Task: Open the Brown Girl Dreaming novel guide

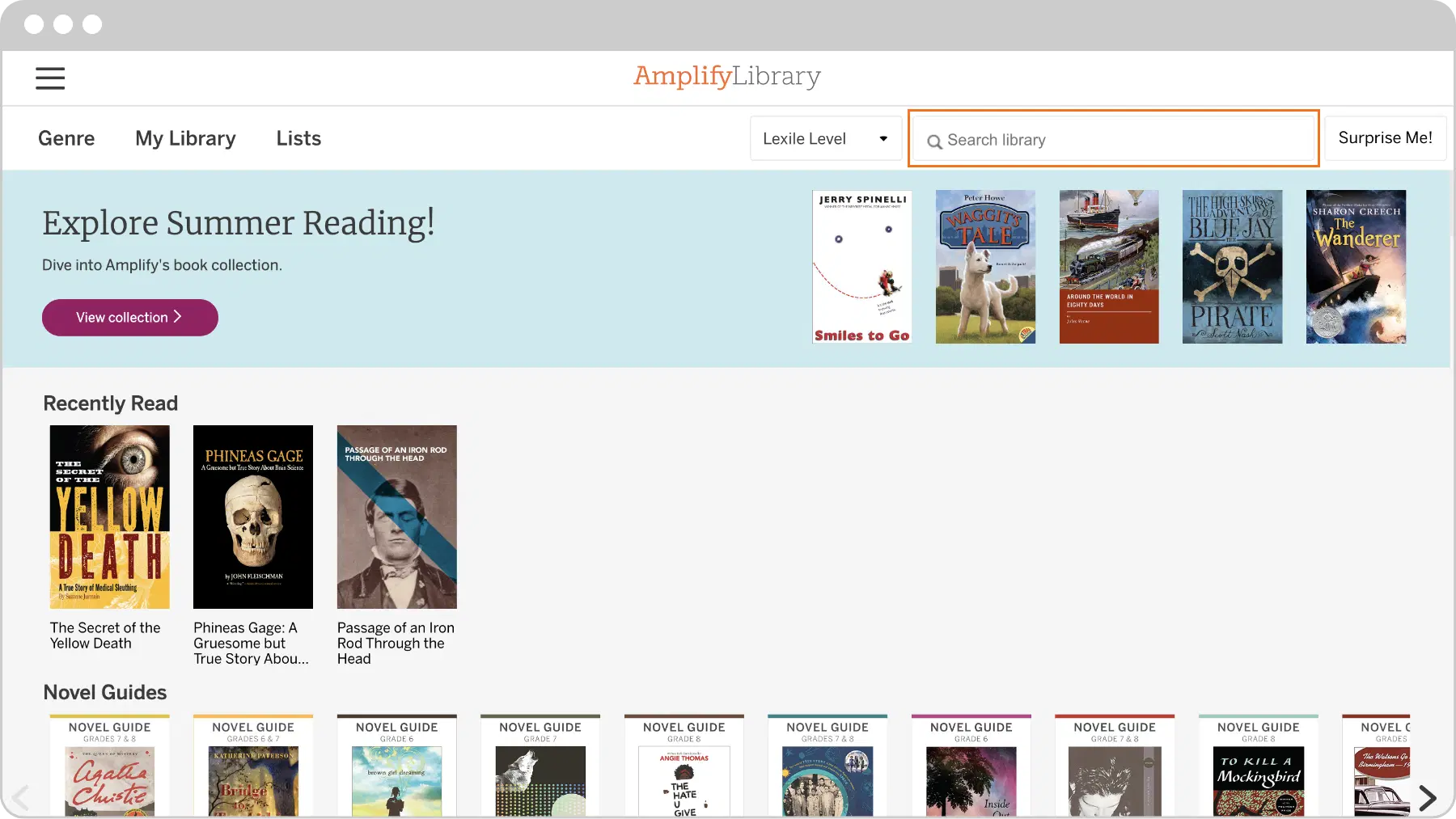Action: click(x=397, y=766)
